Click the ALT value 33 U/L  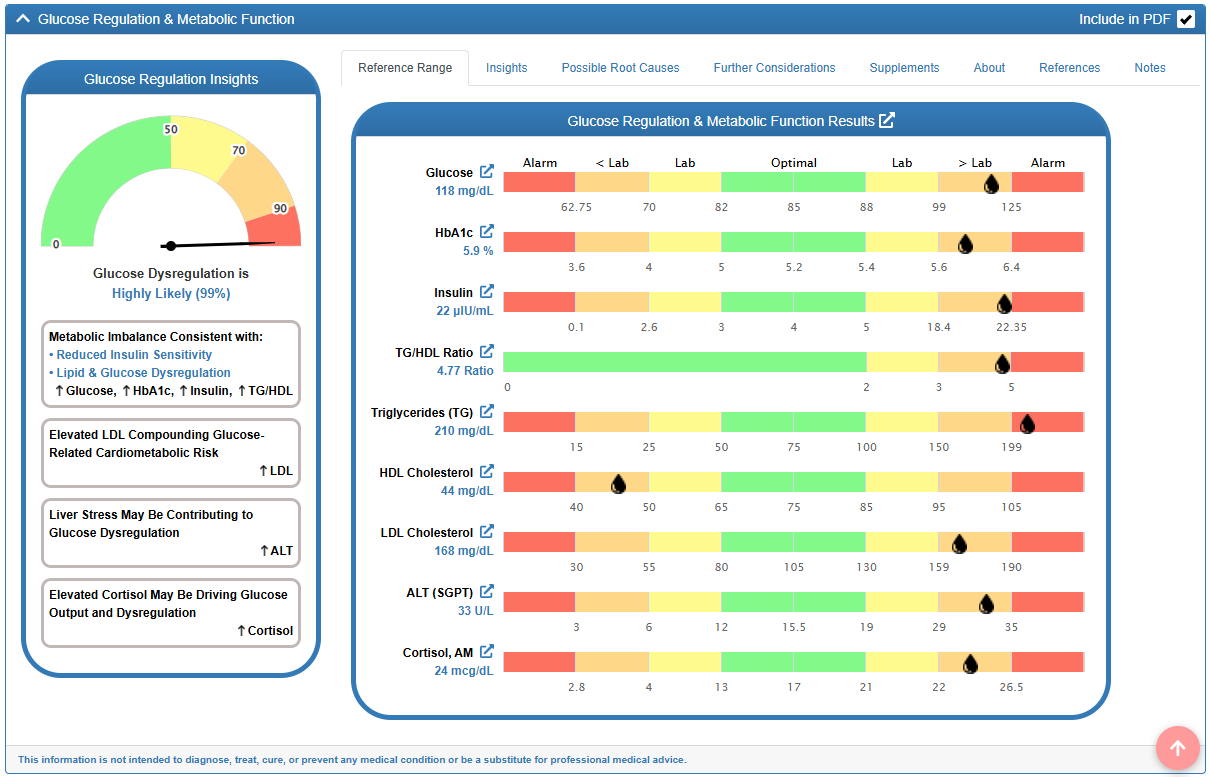pyautogui.click(x=476, y=611)
